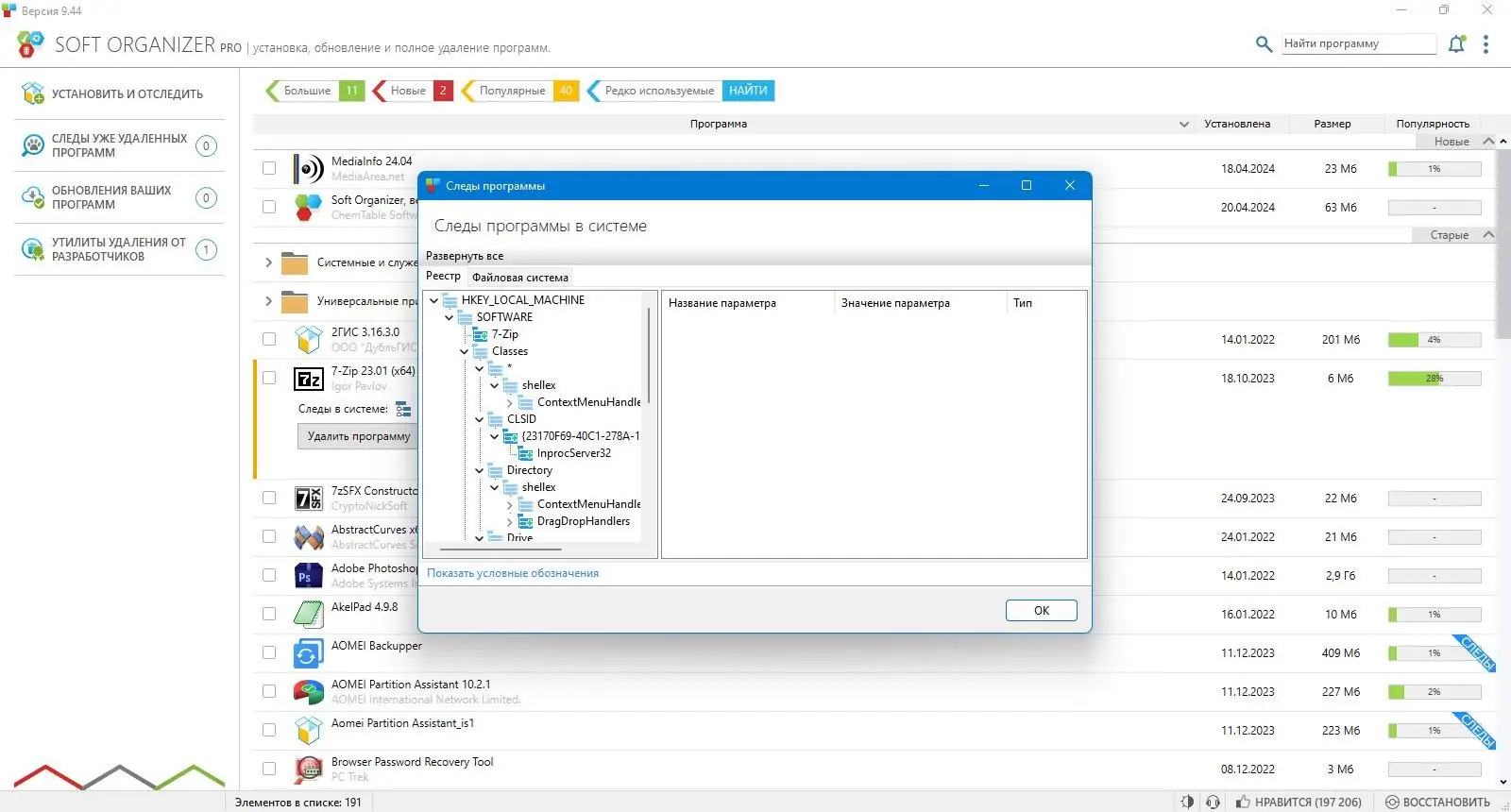The height and width of the screenshot is (812, 1511).
Task: Collapse the HKEY_LOCAL_MACHINE tree node
Action: click(433, 300)
